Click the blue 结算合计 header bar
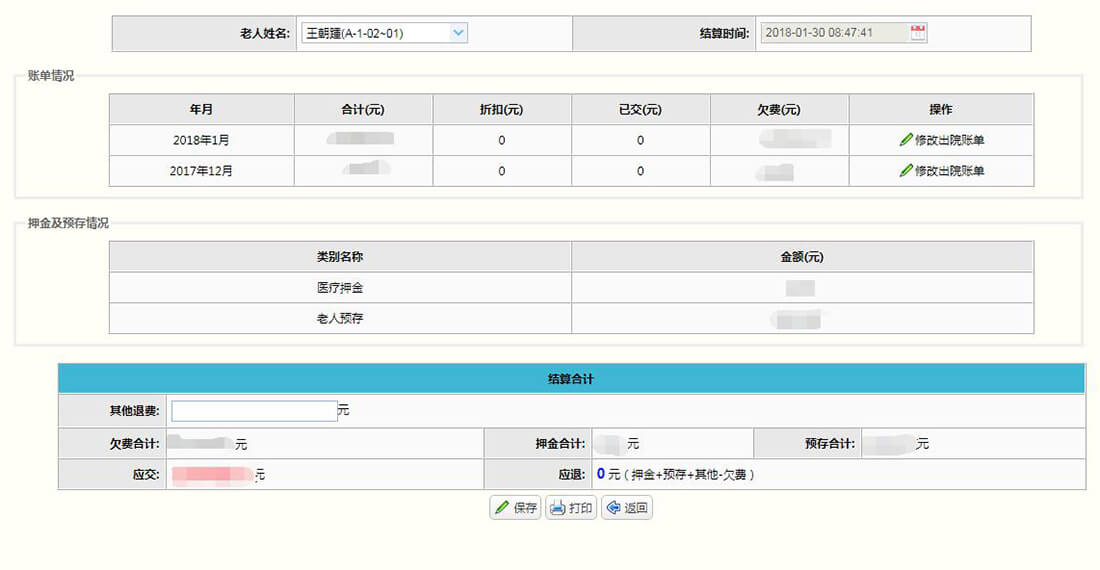This screenshot has width=1100, height=570. [x=571, y=379]
